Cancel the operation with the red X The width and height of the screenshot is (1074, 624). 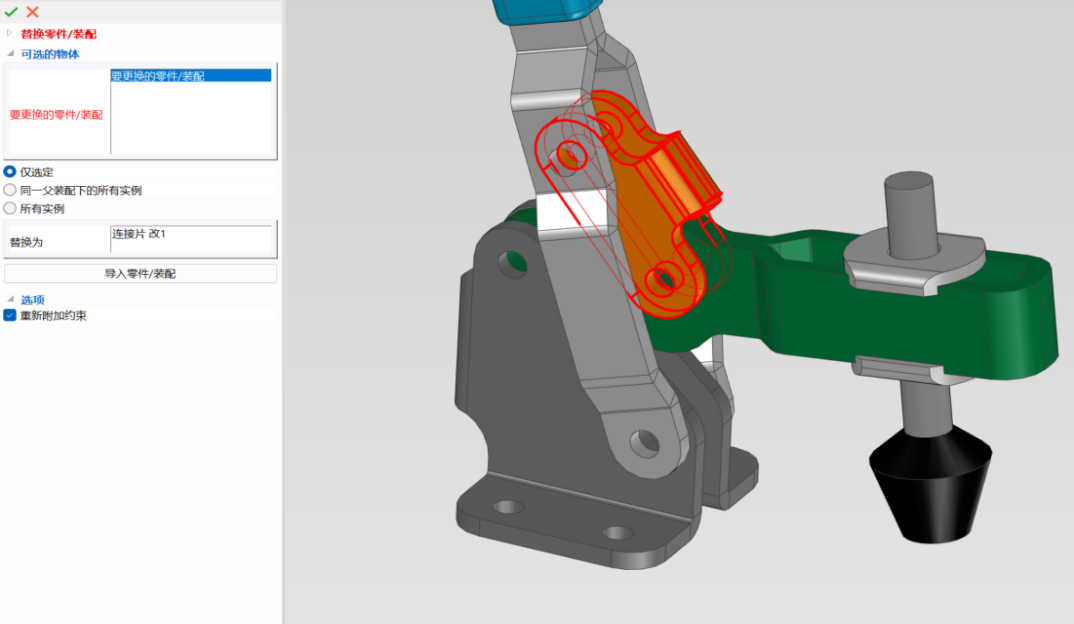(x=33, y=12)
